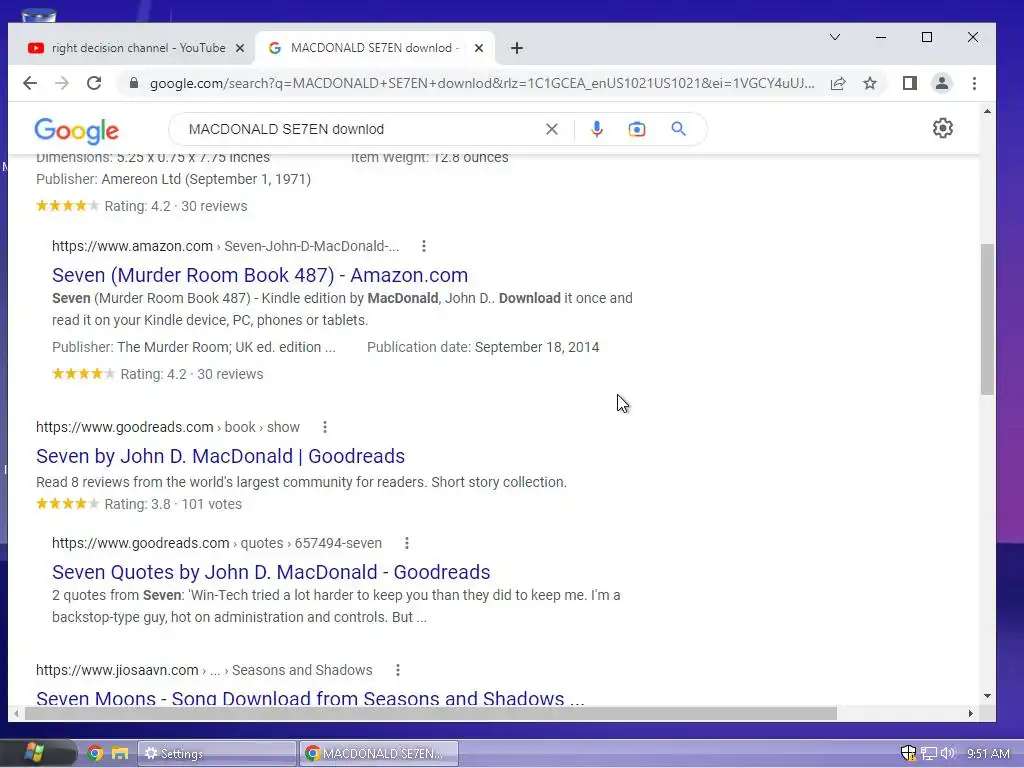1024x768 pixels.
Task: Bookmark this tab with the star icon
Action: pyautogui.click(x=869, y=83)
